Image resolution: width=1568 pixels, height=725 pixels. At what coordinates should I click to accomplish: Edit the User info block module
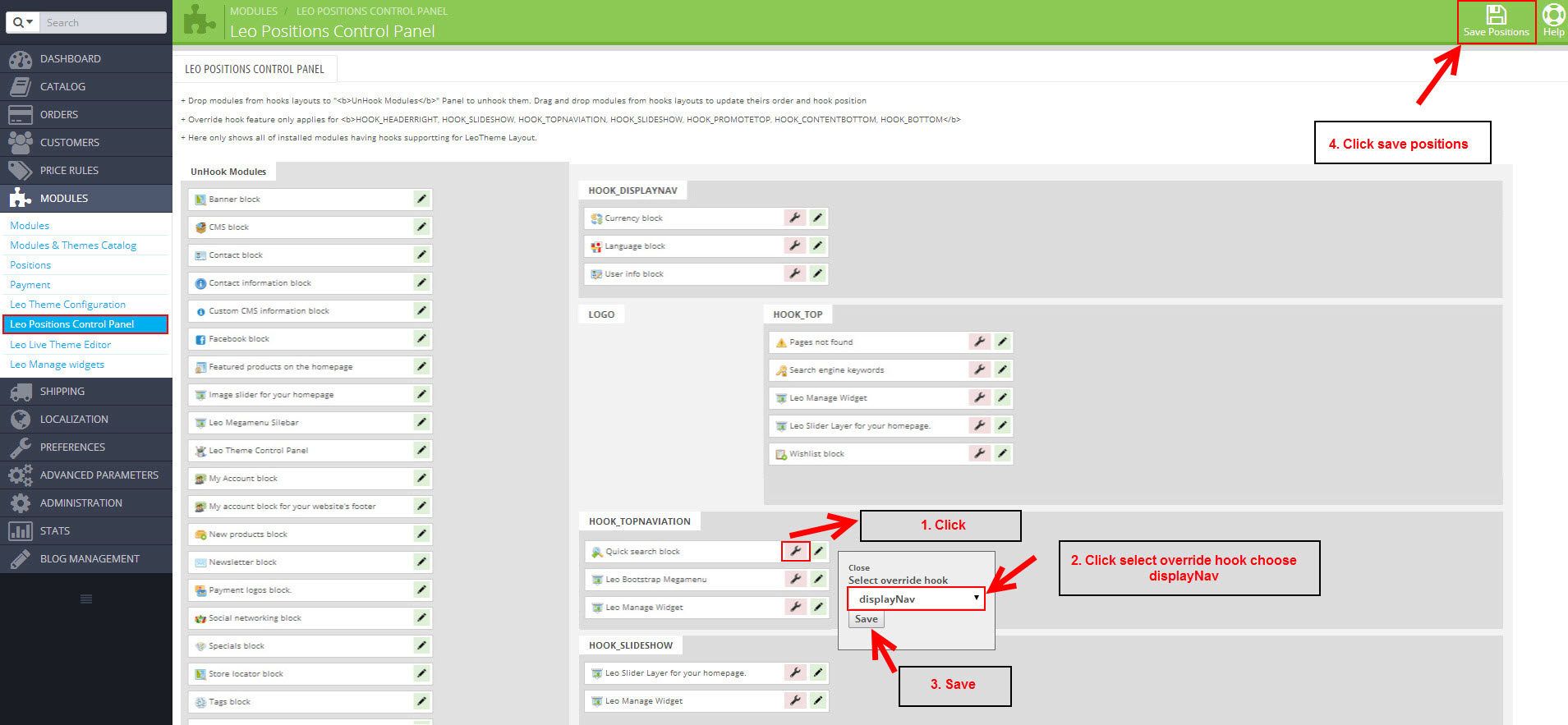[817, 273]
